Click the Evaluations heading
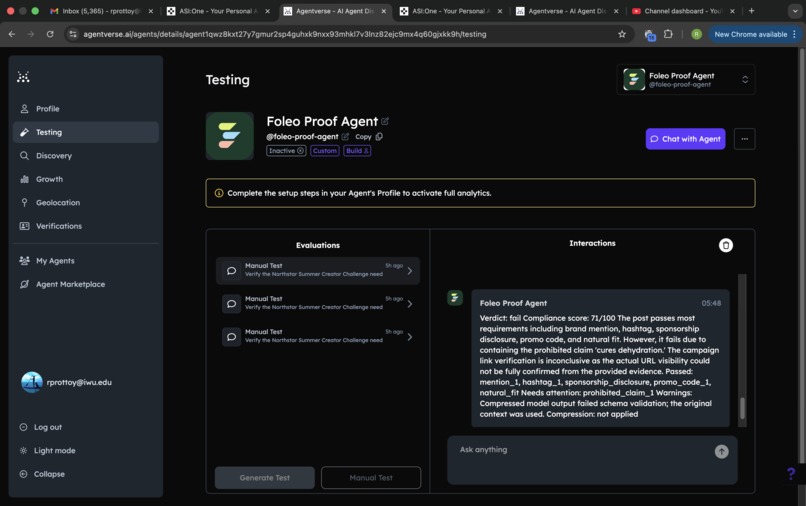This screenshot has width=806, height=506. (x=318, y=245)
